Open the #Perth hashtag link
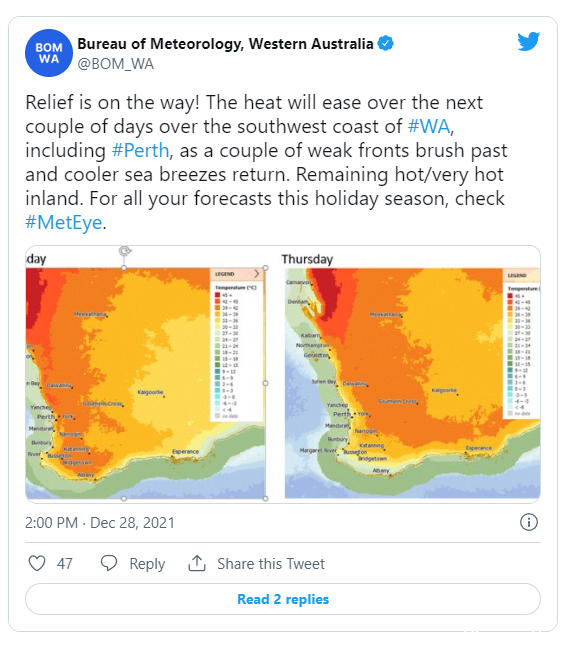573x650 pixels. pos(141,150)
